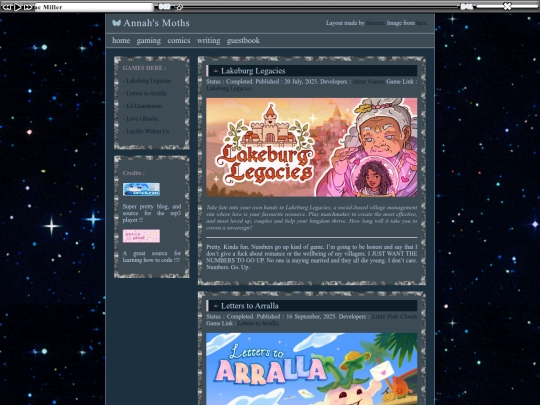Open the Little Pink Clouds developer link
Image resolution: width=540 pixels, height=405 pixels.
point(394,316)
